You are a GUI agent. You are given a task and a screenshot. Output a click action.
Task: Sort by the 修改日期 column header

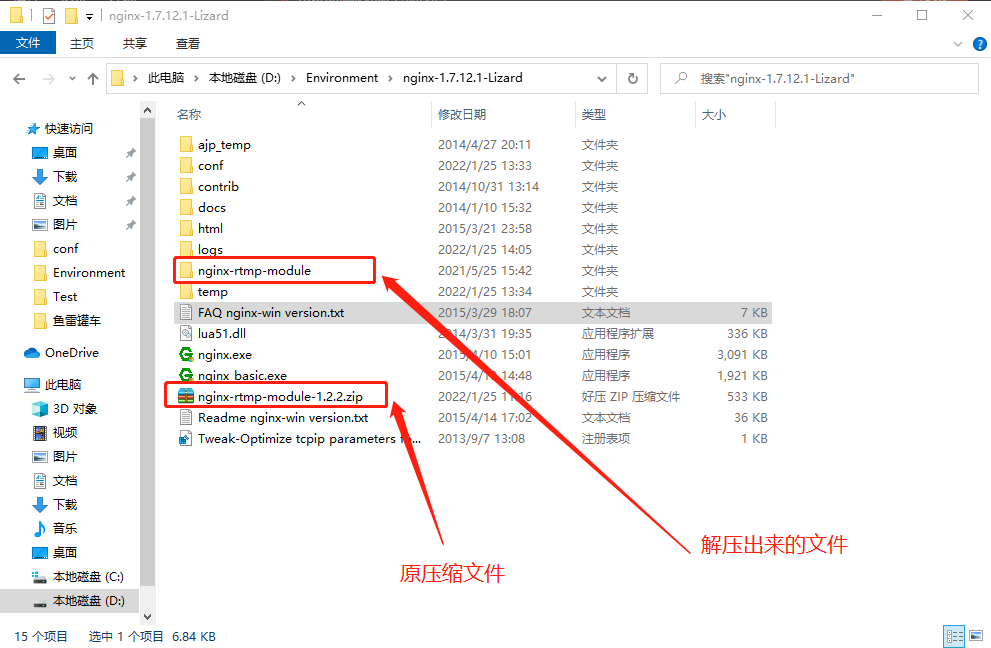(462, 114)
